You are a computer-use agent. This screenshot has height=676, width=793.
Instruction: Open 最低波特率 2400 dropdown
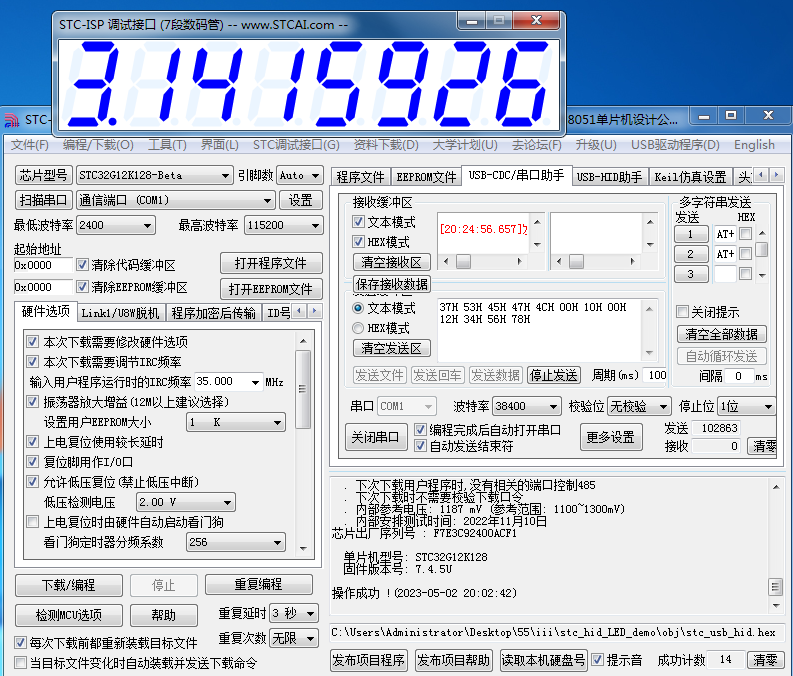coord(116,225)
